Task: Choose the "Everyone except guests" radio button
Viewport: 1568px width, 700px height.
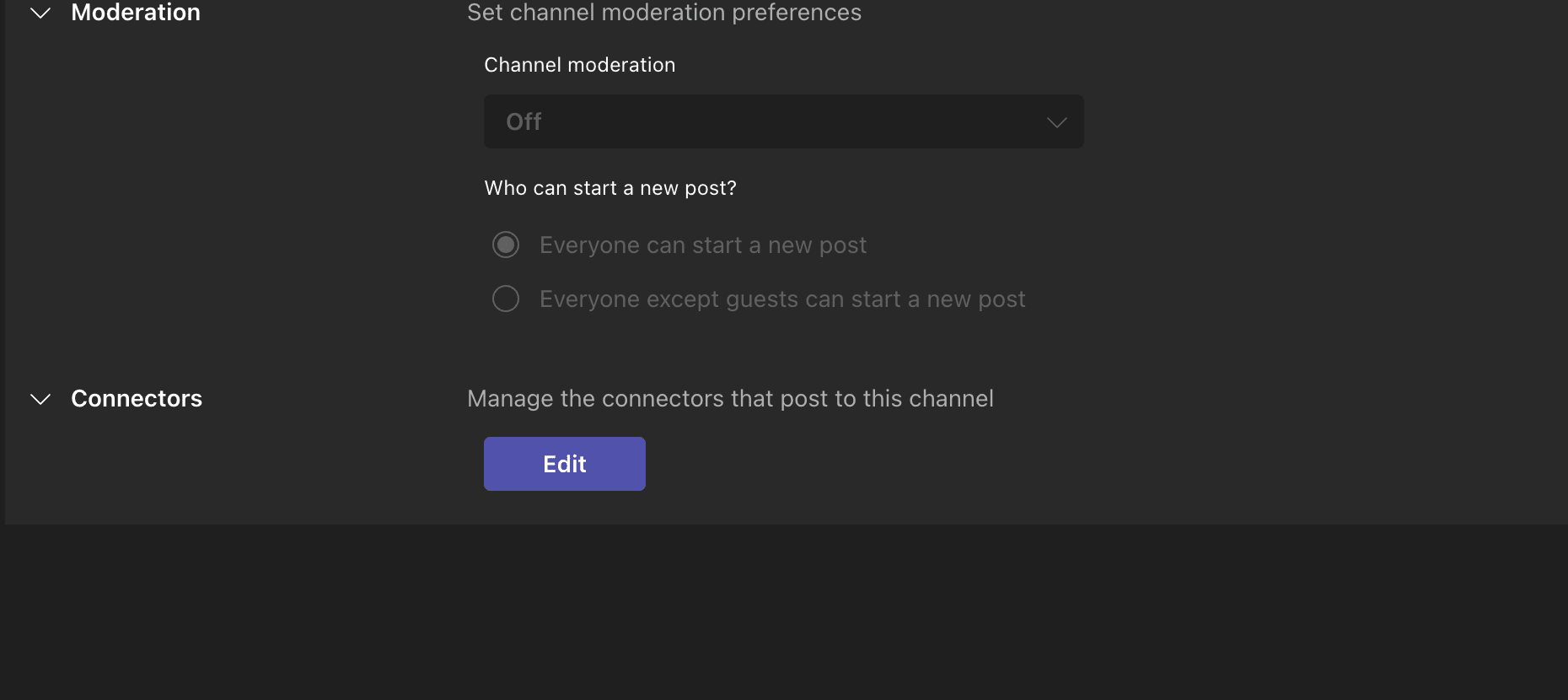Action: click(x=506, y=299)
